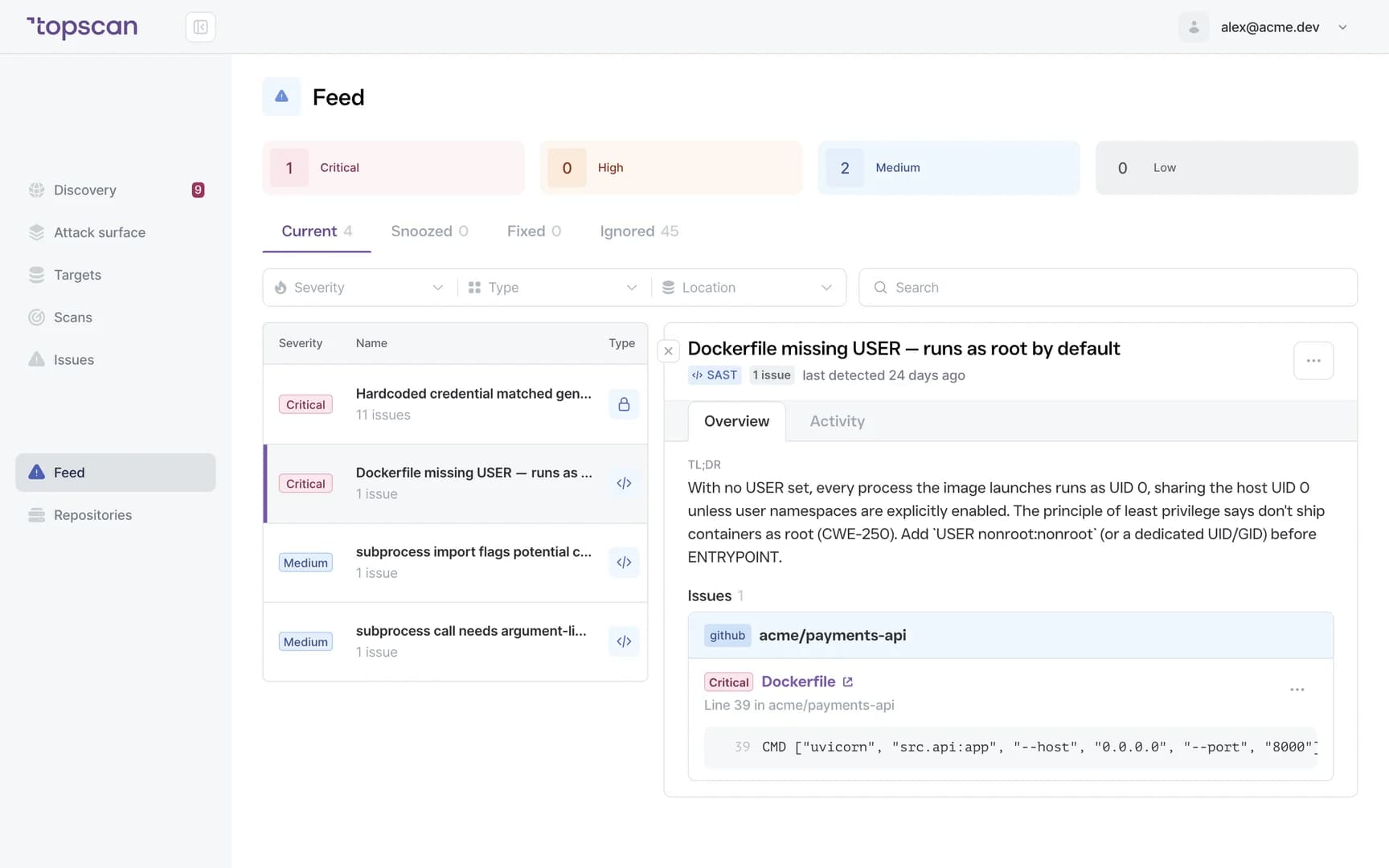Click the Severity column header

[301, 343]
